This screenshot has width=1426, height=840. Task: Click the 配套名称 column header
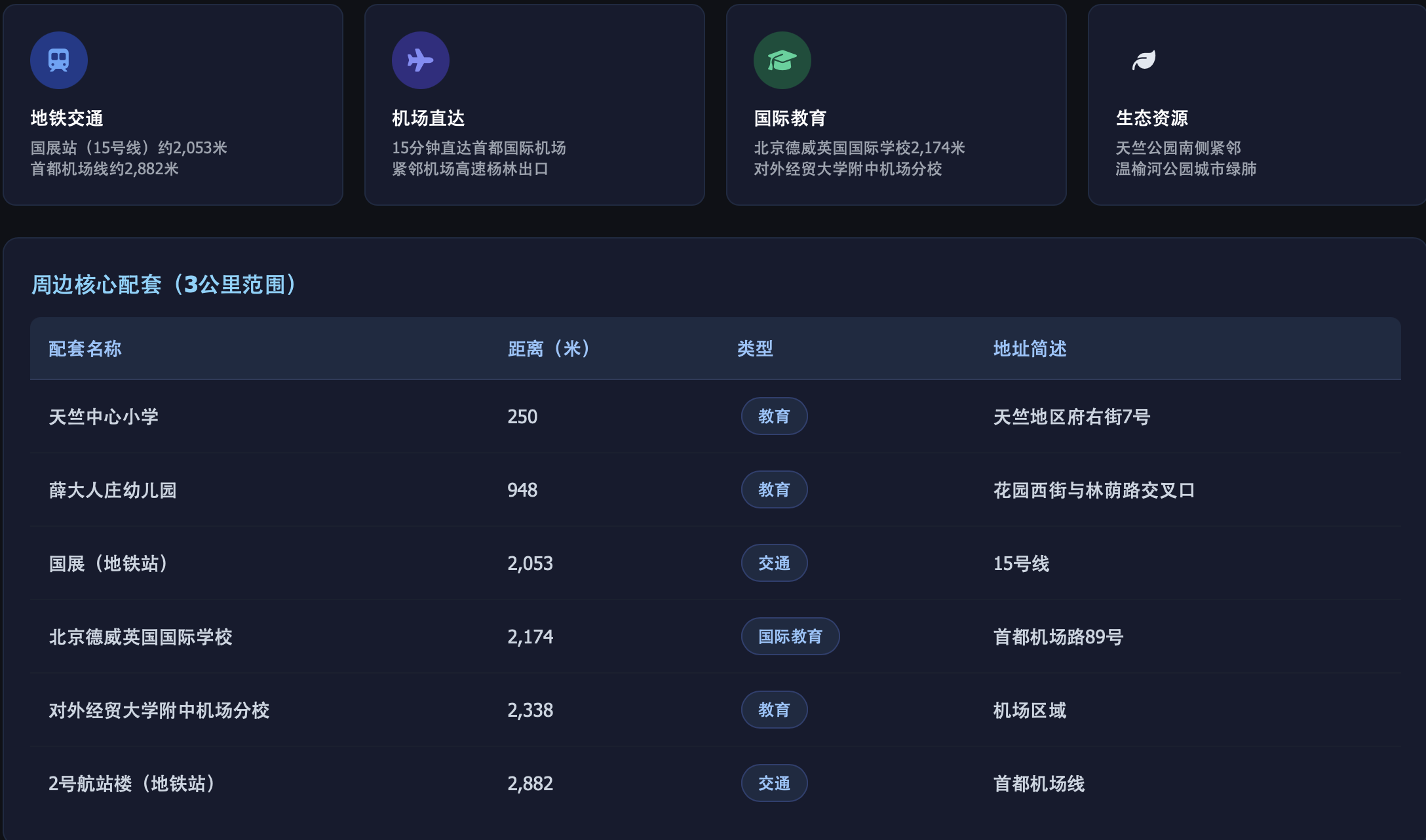(85, 349)
